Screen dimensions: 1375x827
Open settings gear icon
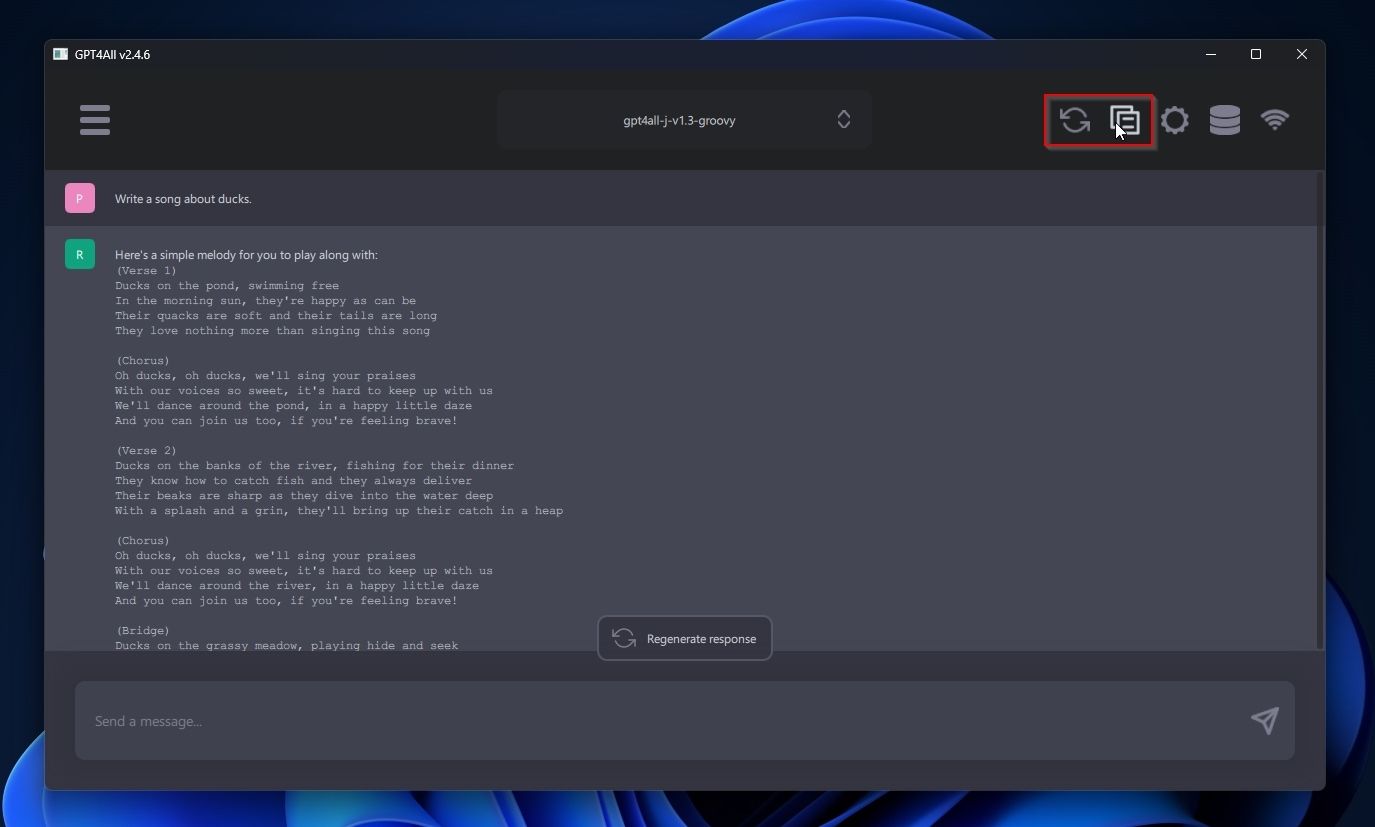[x=1175, y=120]
